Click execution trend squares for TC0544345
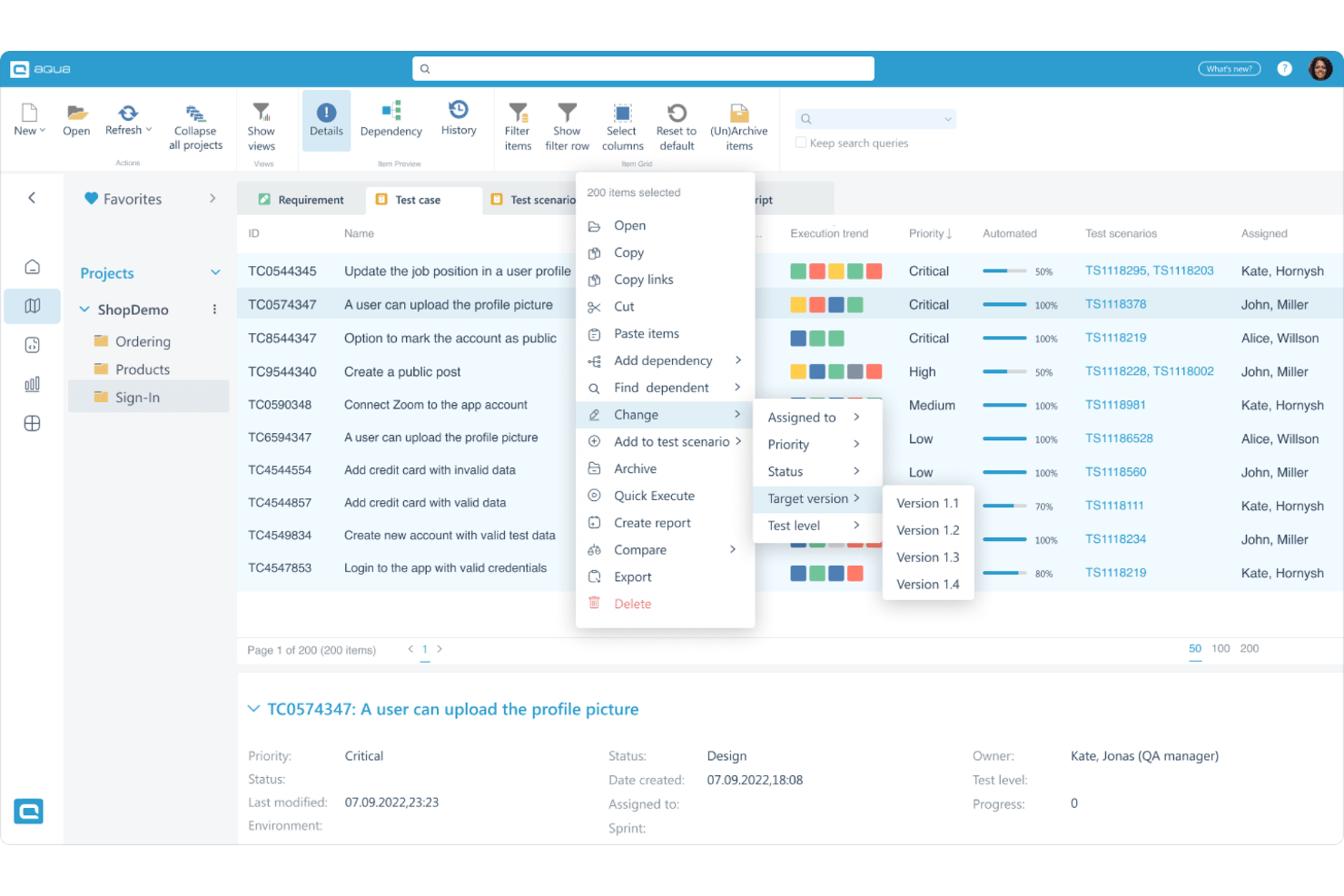This screenshot has height=896, width=1344. 835,271
